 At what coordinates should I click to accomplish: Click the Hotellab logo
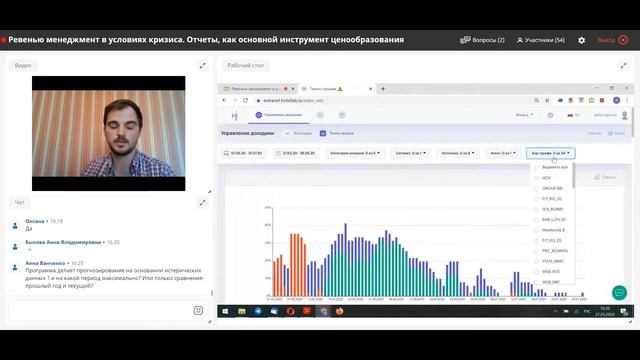click(234, 116)
